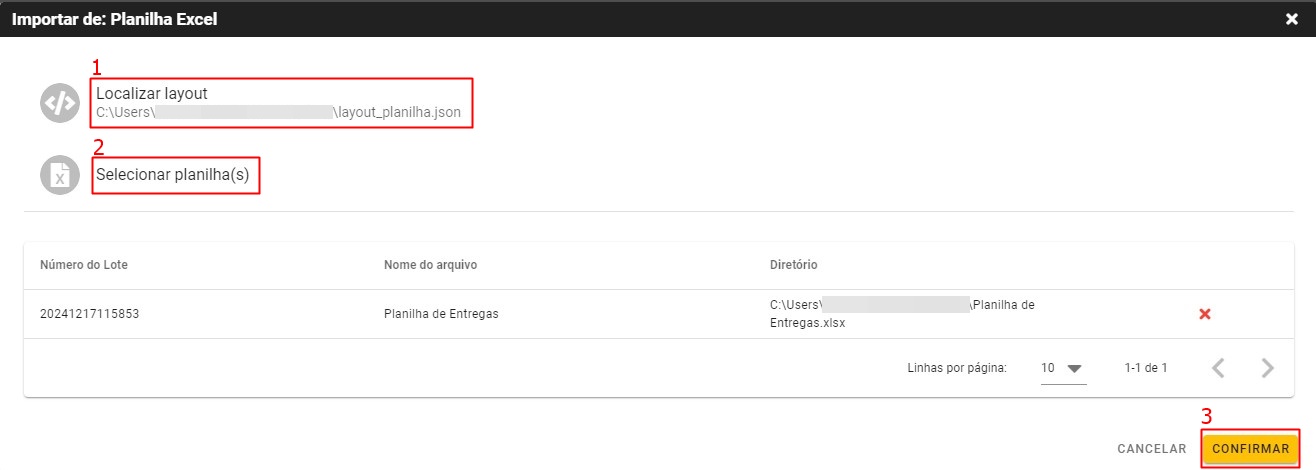Click the code brackets layout icon
The width and height of the screenshot is (1316, 470).
[59, 103]
